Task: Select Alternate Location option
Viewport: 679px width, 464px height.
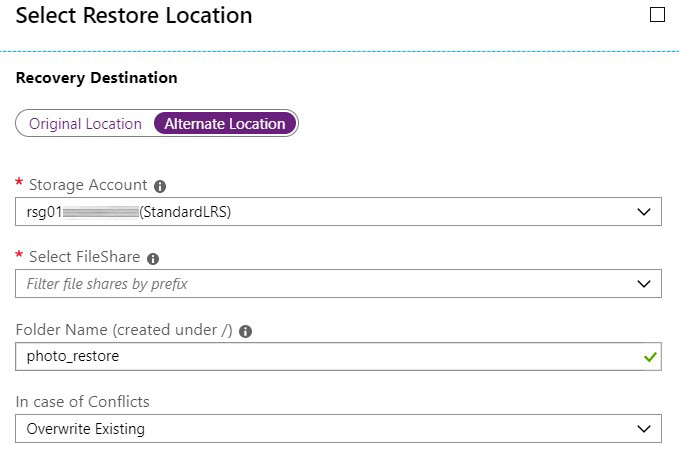Action: [225, 124]
